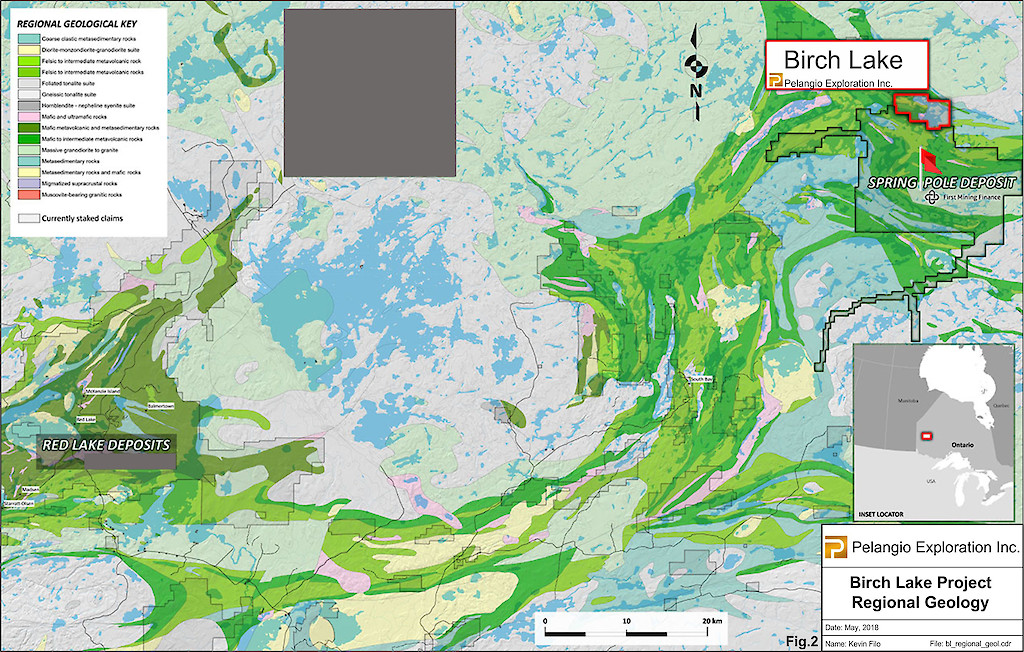Select the Hornblendite - nepheline syenite suite swatch

click(29, 105)
